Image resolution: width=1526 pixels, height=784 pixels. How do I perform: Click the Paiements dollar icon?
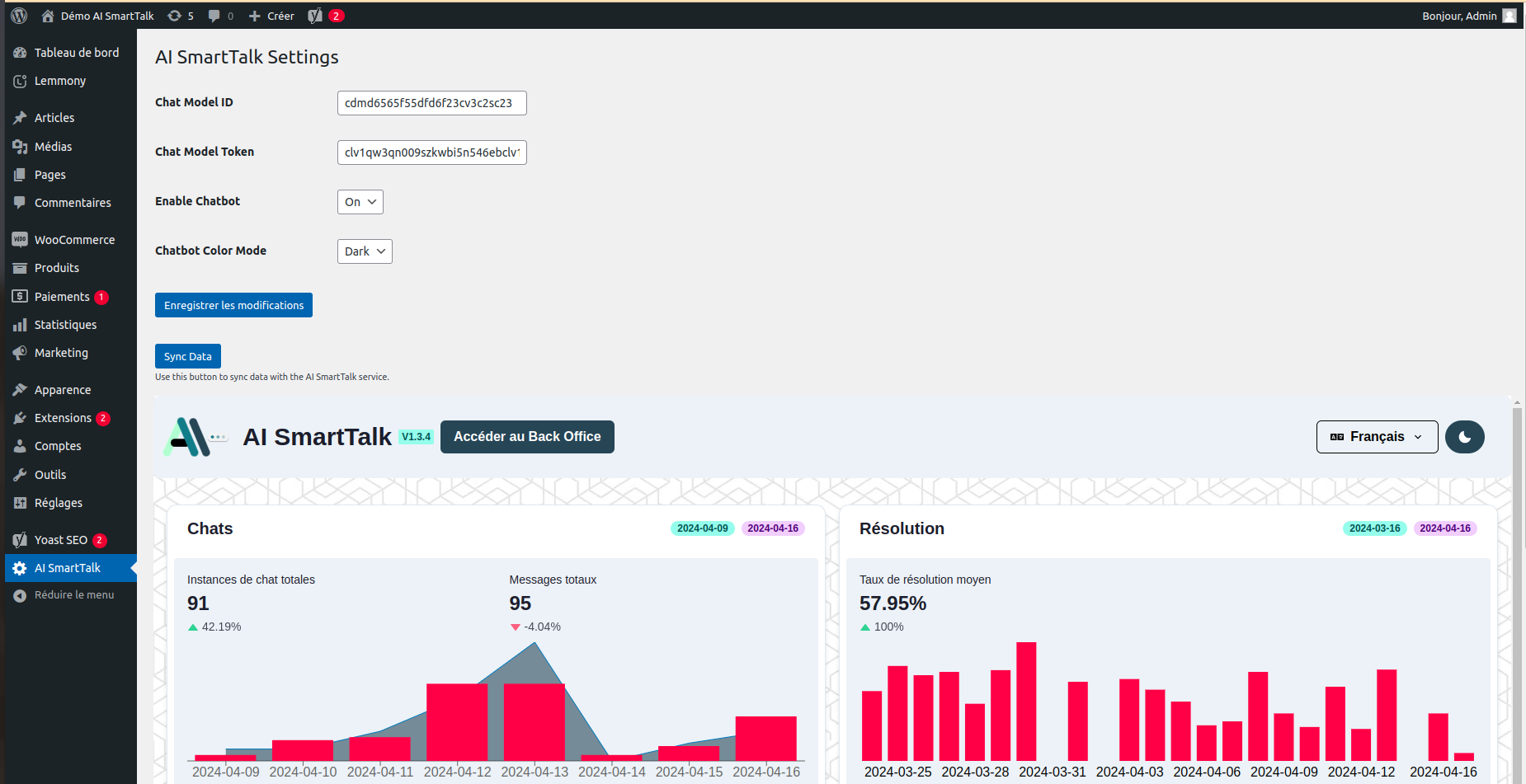(20, 296)
